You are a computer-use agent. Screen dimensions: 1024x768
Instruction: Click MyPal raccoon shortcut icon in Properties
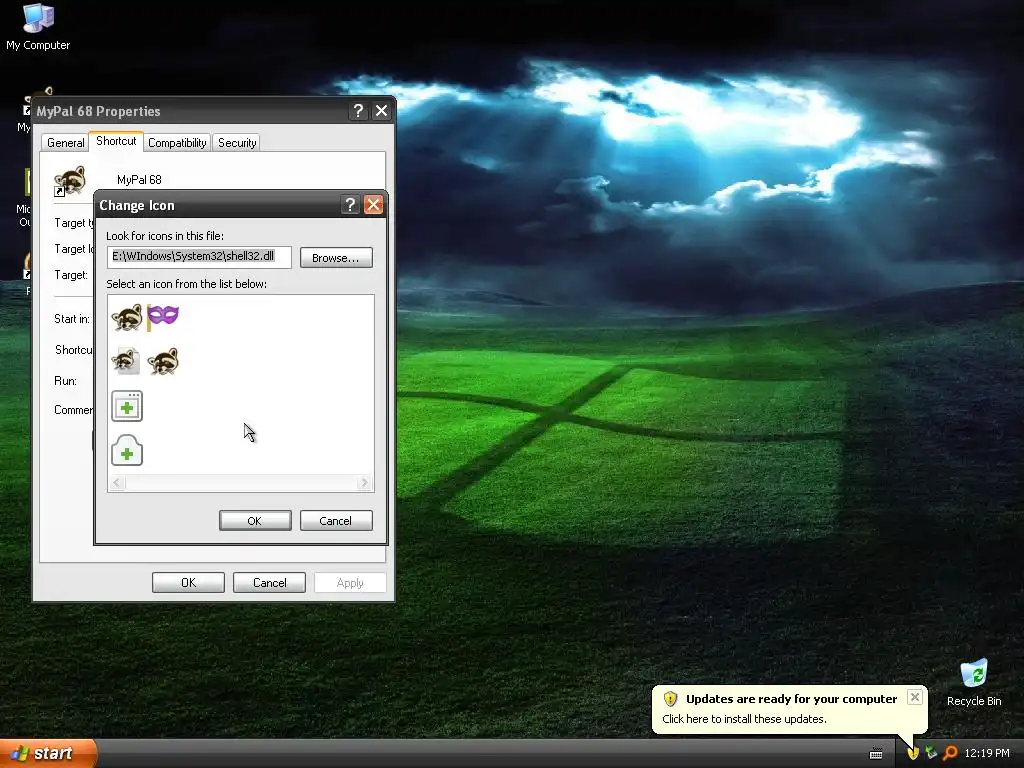[70, 180]
